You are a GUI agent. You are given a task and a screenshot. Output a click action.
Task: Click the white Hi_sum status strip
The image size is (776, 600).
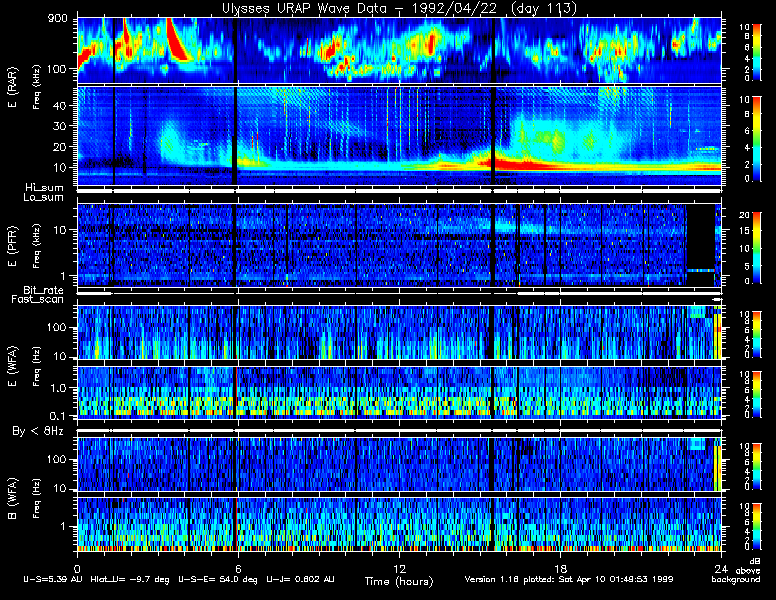[x=399, y=190]
